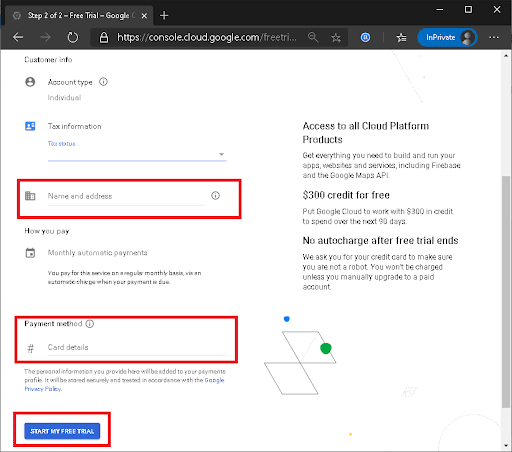512x452 pixels.
Task: Open a new browser tab
Action: (164, 15)
